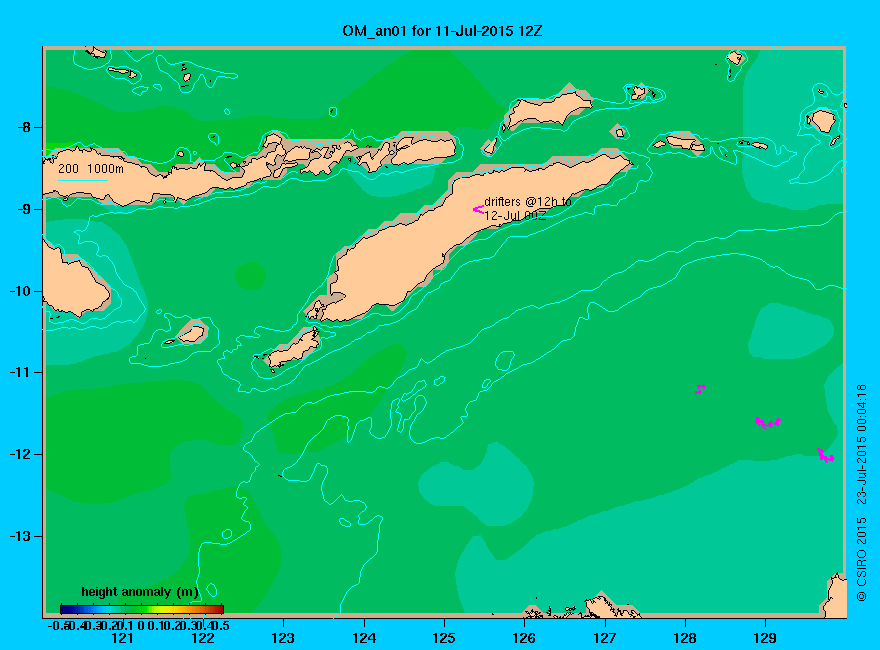Click the '200 1000m' contour legend text
880x650 pixels.
(91, 168)
